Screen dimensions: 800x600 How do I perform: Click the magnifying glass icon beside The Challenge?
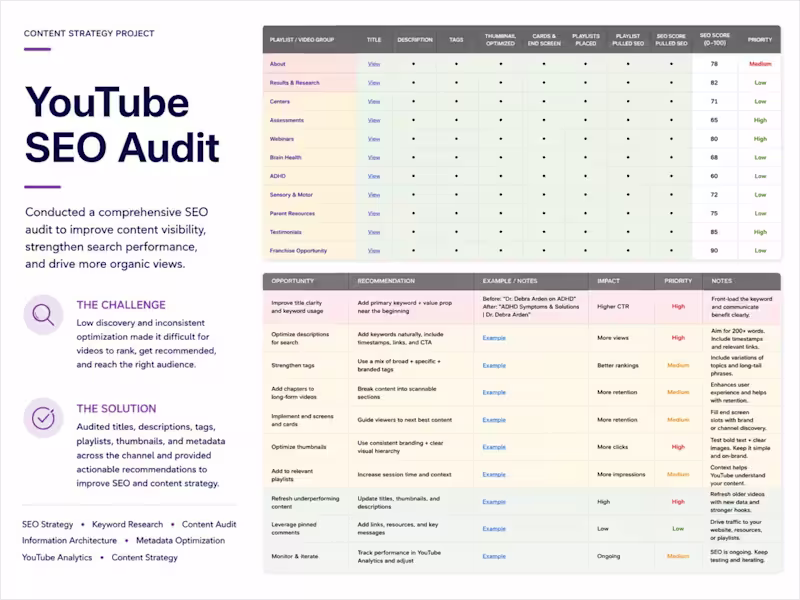[43, 315]
